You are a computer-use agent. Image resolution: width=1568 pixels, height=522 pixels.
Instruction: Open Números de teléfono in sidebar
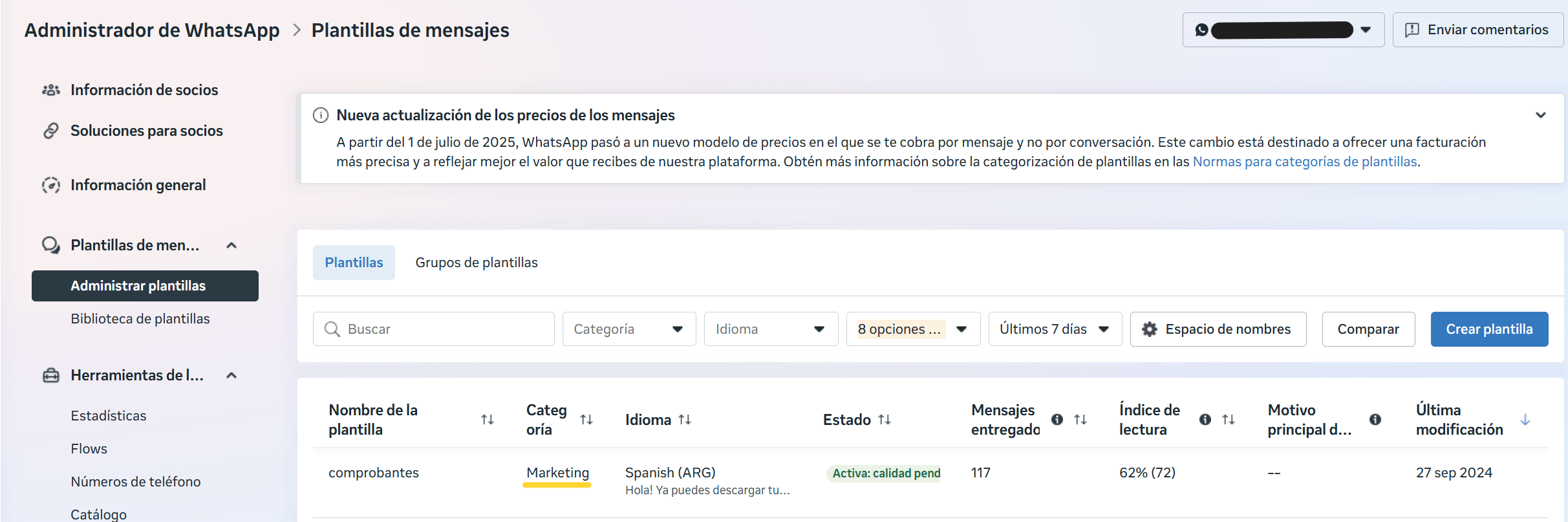point(136,482)
